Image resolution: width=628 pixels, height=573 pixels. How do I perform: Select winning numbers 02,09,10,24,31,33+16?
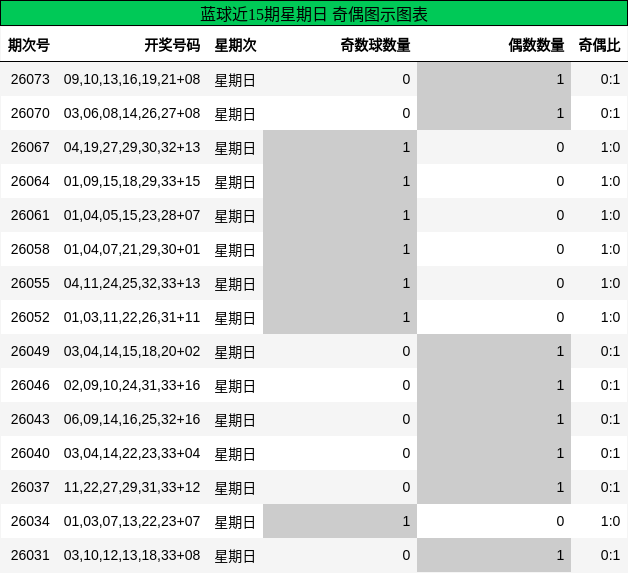[132, 385]
